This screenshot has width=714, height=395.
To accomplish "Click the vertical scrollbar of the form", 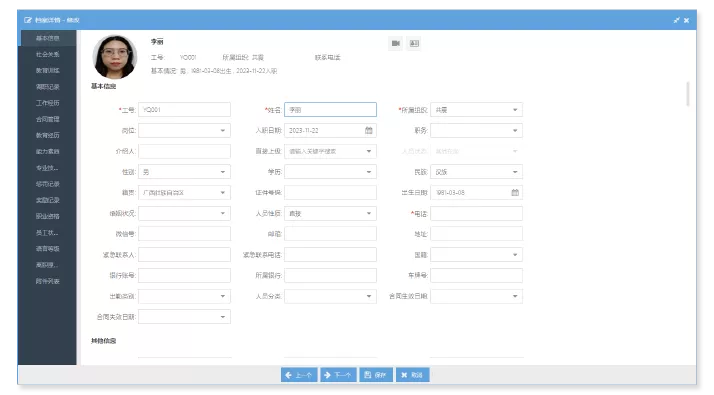I will [688, 94].
